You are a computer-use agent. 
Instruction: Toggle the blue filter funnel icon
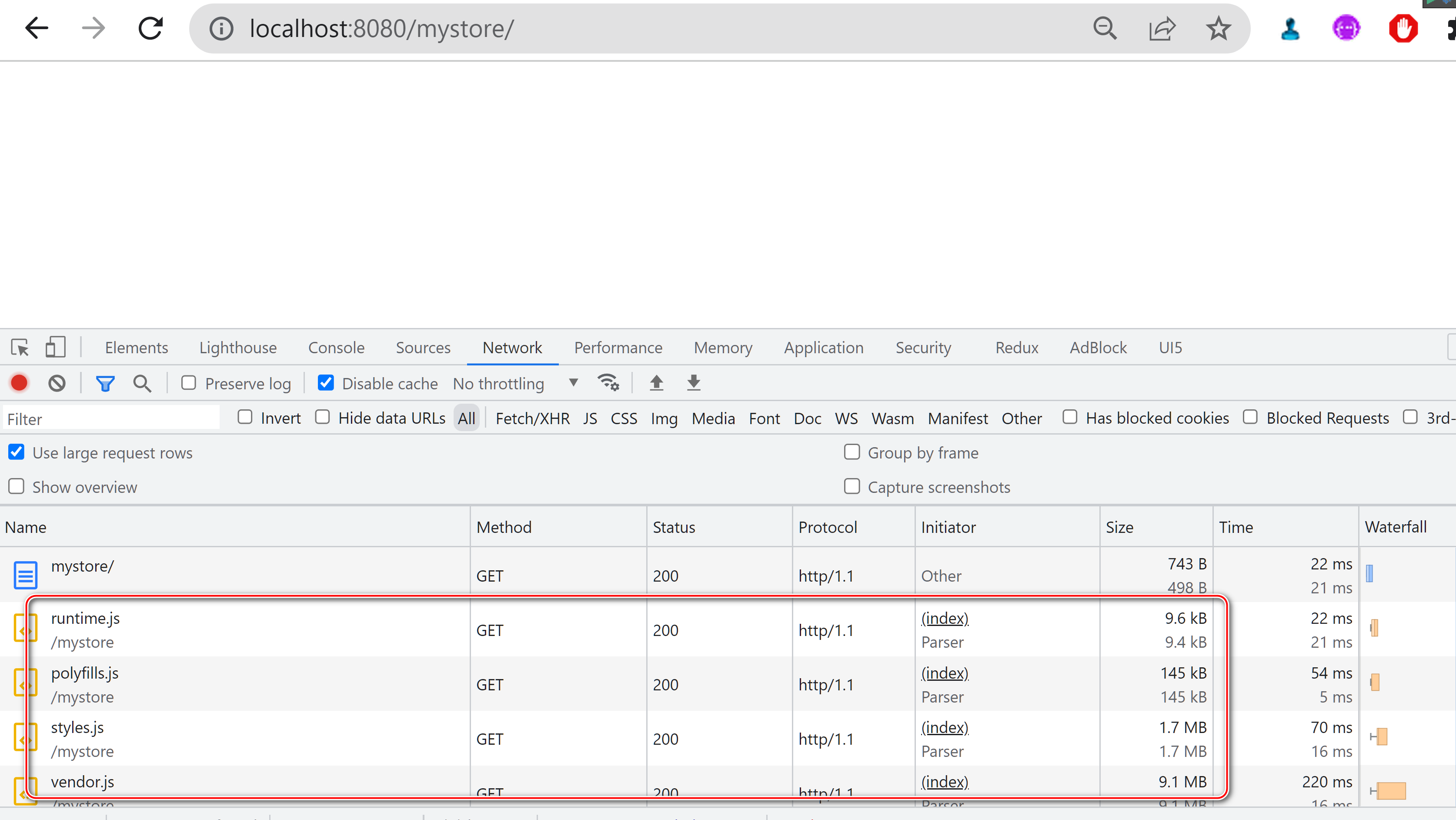click(105, 383)
